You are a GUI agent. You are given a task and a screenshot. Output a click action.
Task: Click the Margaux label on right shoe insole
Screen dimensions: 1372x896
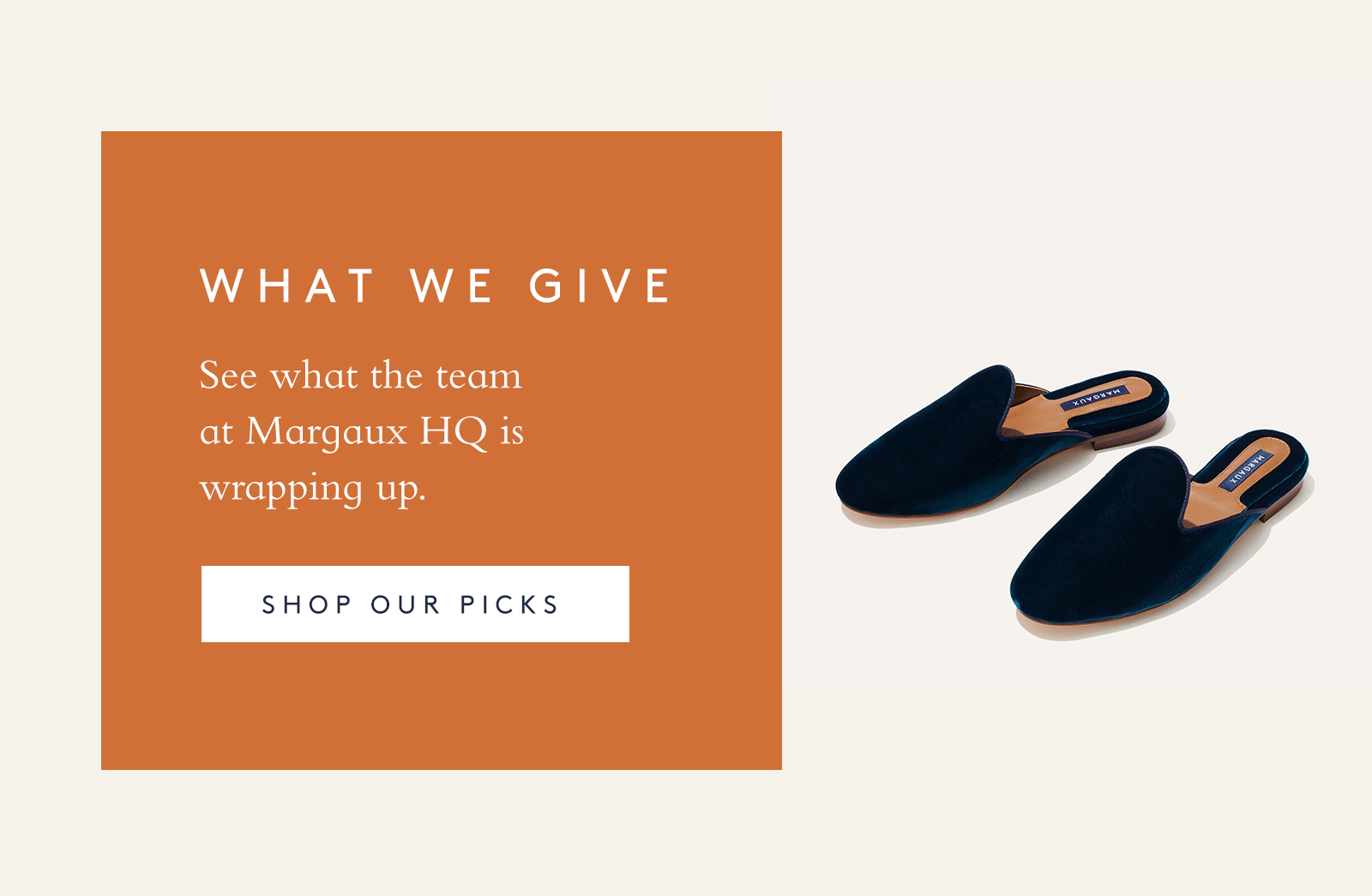point(1247,468)
